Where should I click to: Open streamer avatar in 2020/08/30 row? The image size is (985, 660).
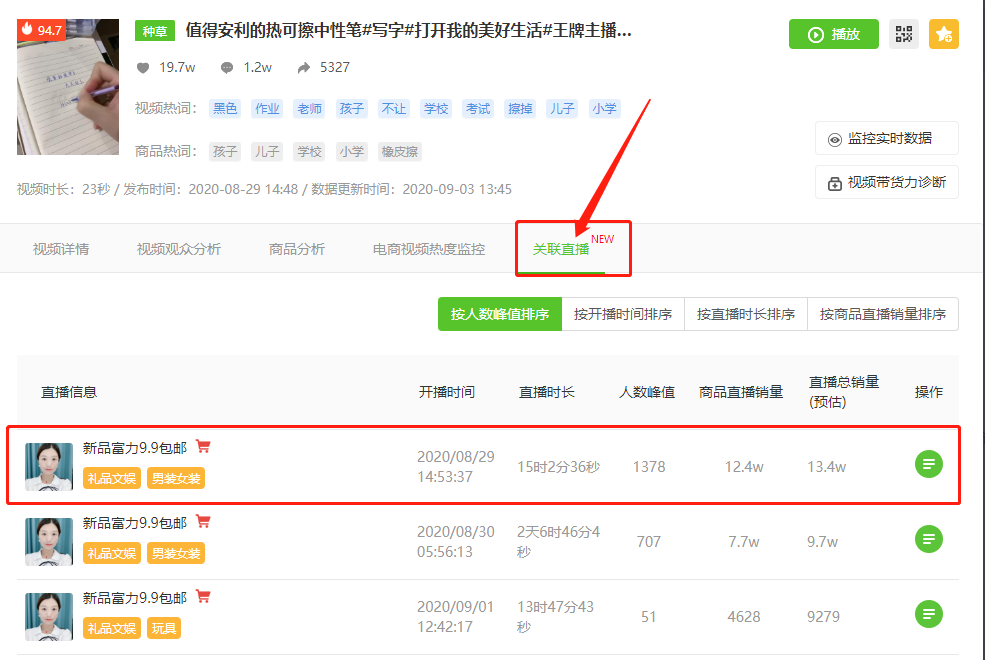[x=49, y=541]
